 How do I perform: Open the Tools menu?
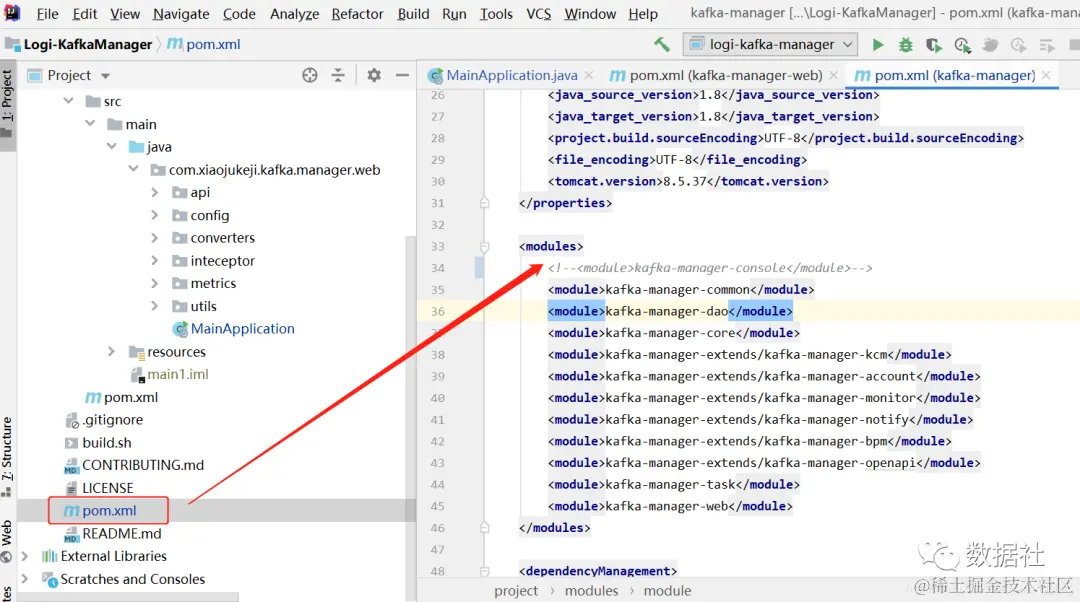pyautogui.click(x=496, y=14)
